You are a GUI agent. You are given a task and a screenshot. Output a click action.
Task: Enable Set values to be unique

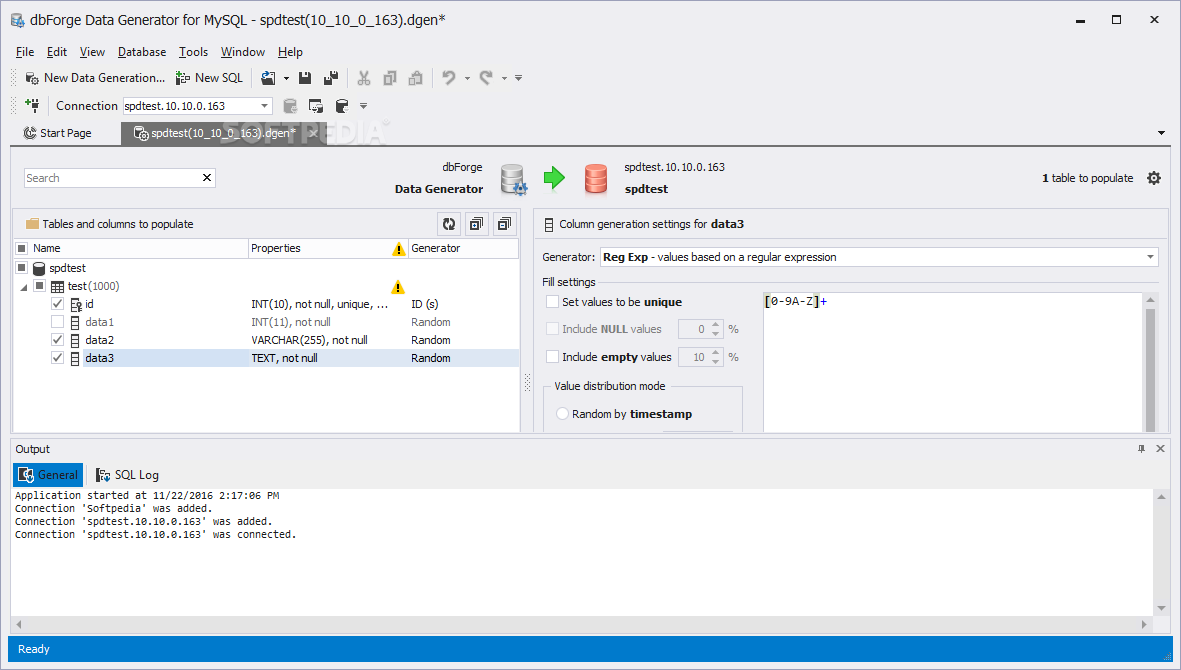coord(552,302)
